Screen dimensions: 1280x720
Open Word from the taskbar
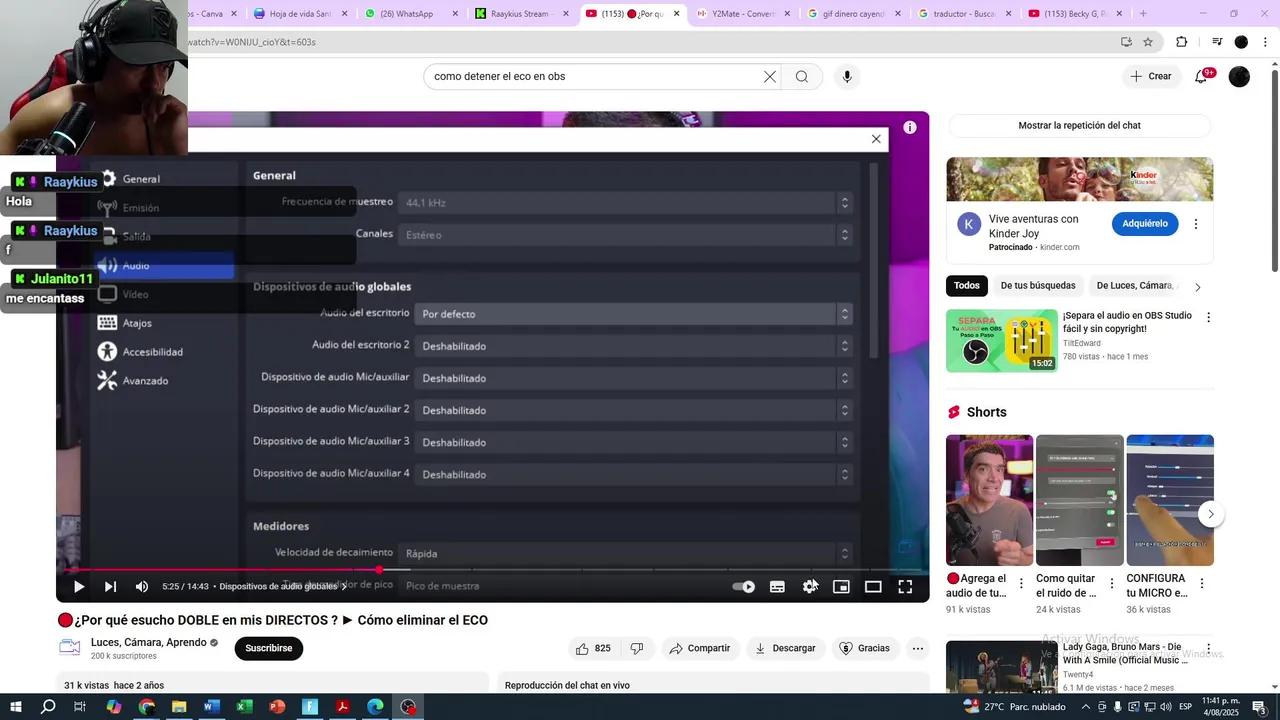pos(211,707)
